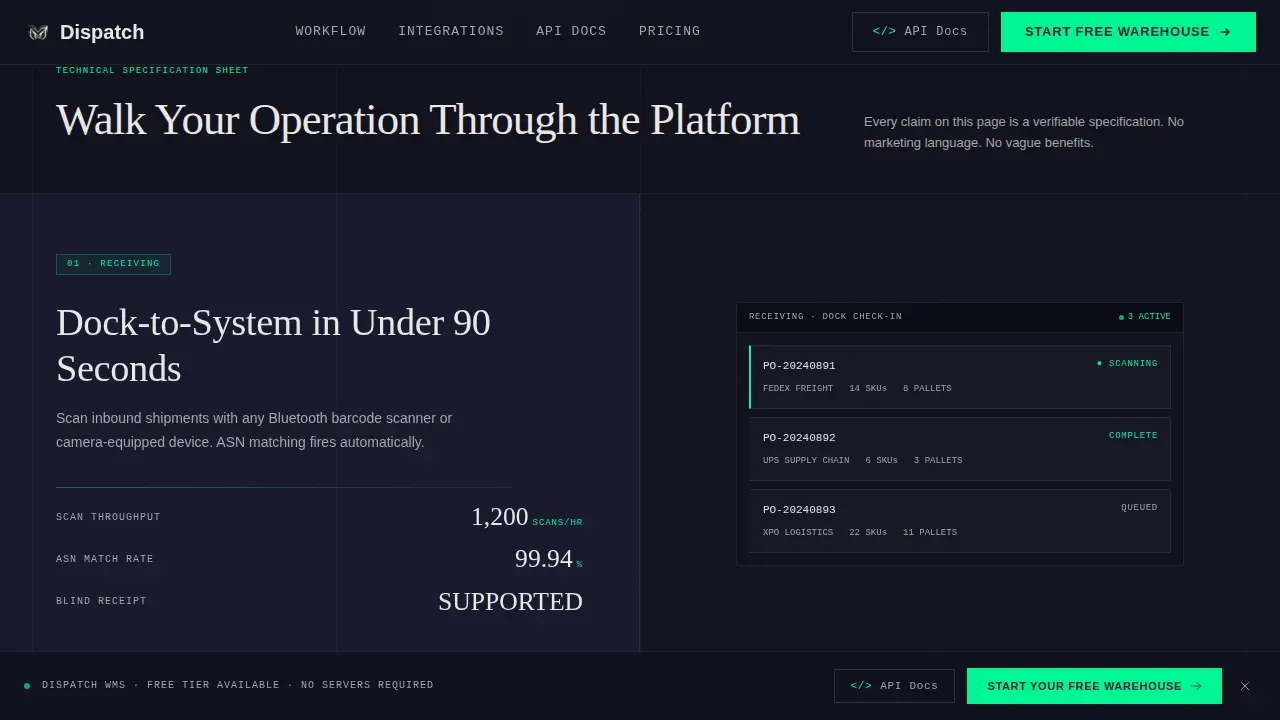Open the Workflow nav item
The image size is (1280, 720).
[330, 31]
